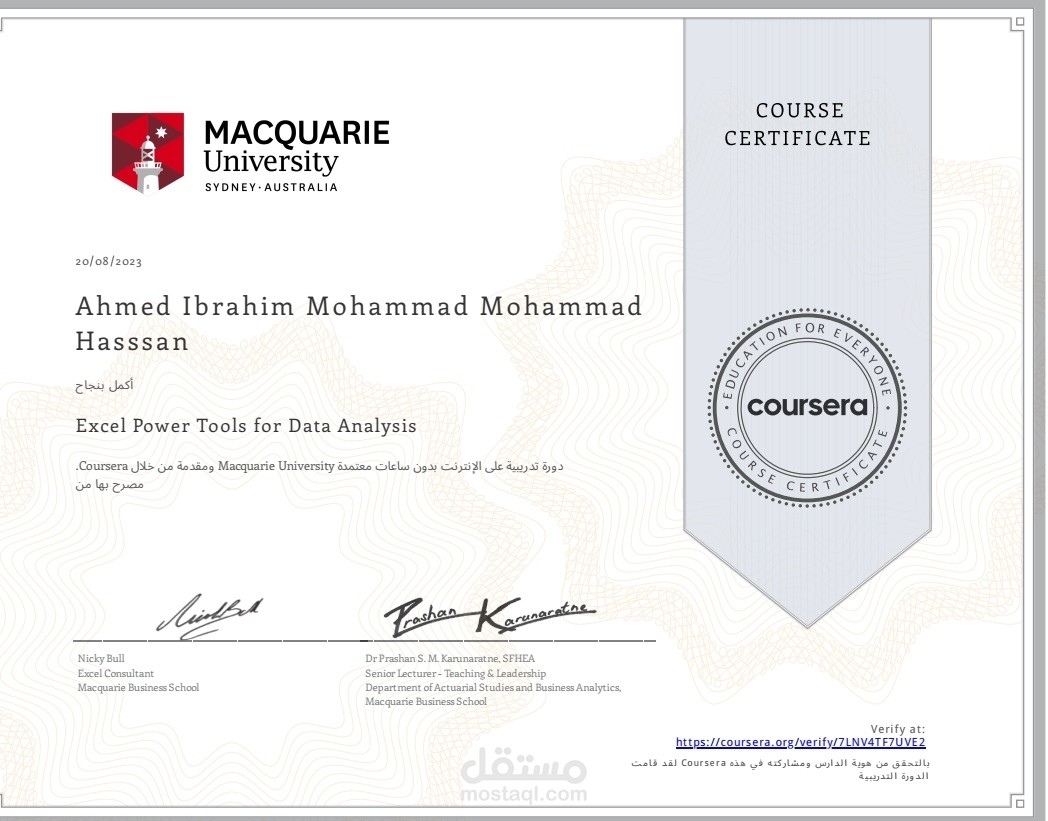Select the text Nicky Bull
This screenshot has width=1048, height=821.
[x=101, y=659]
